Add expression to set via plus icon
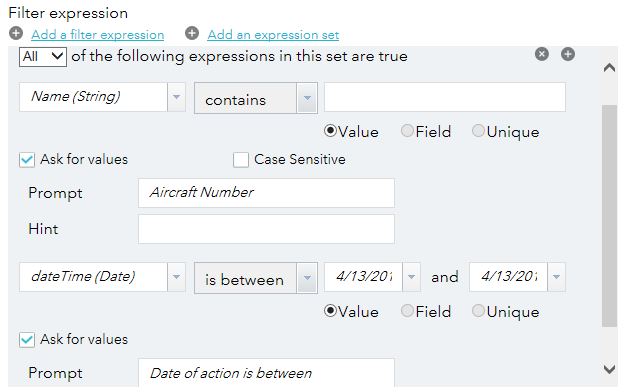Image resolution: width=628 pixels, height=392 pixels. pyautogui.click(x=568, y=54)
